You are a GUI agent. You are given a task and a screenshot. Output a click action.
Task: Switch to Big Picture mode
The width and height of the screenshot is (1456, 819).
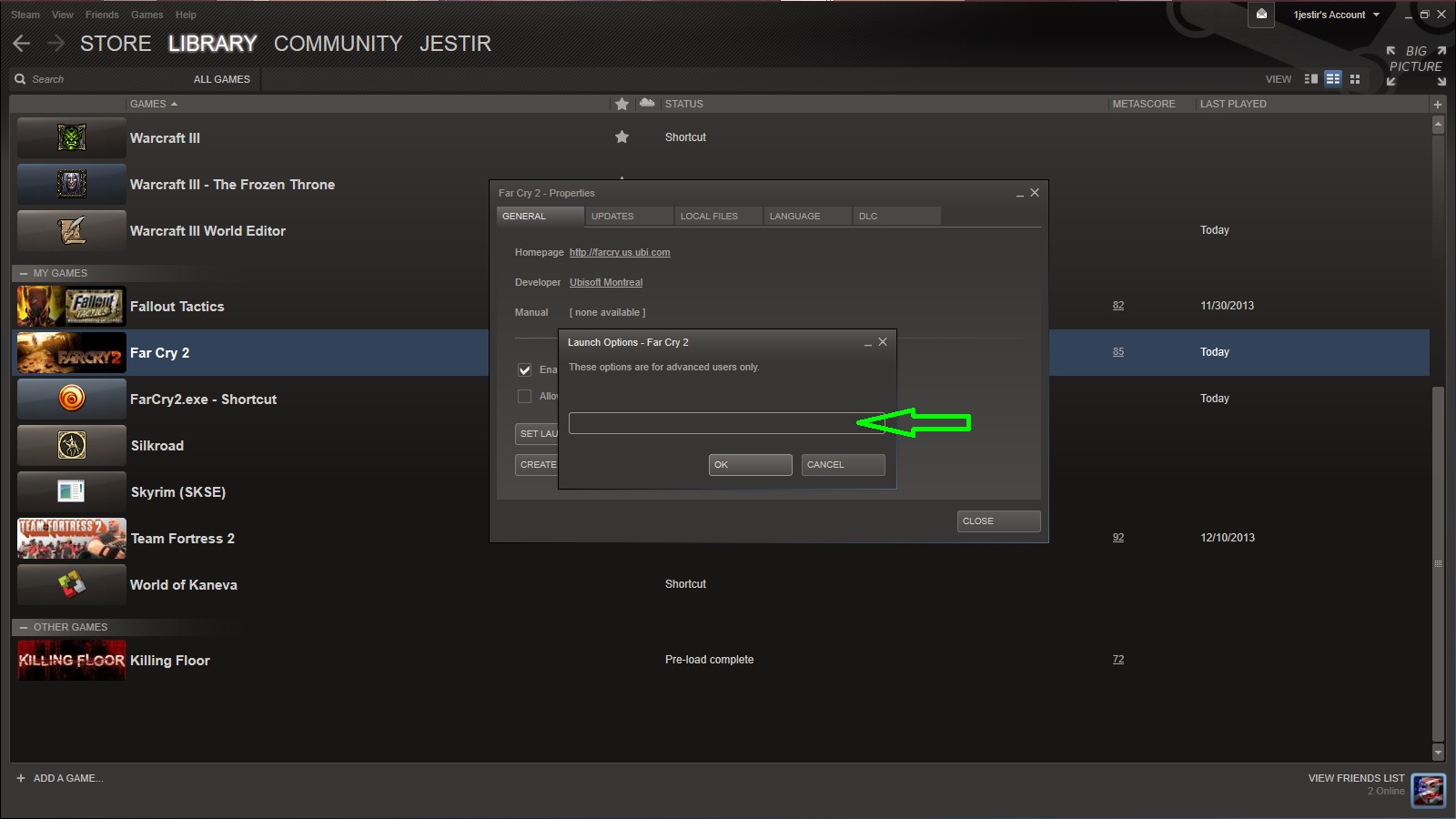point(1416,66)
